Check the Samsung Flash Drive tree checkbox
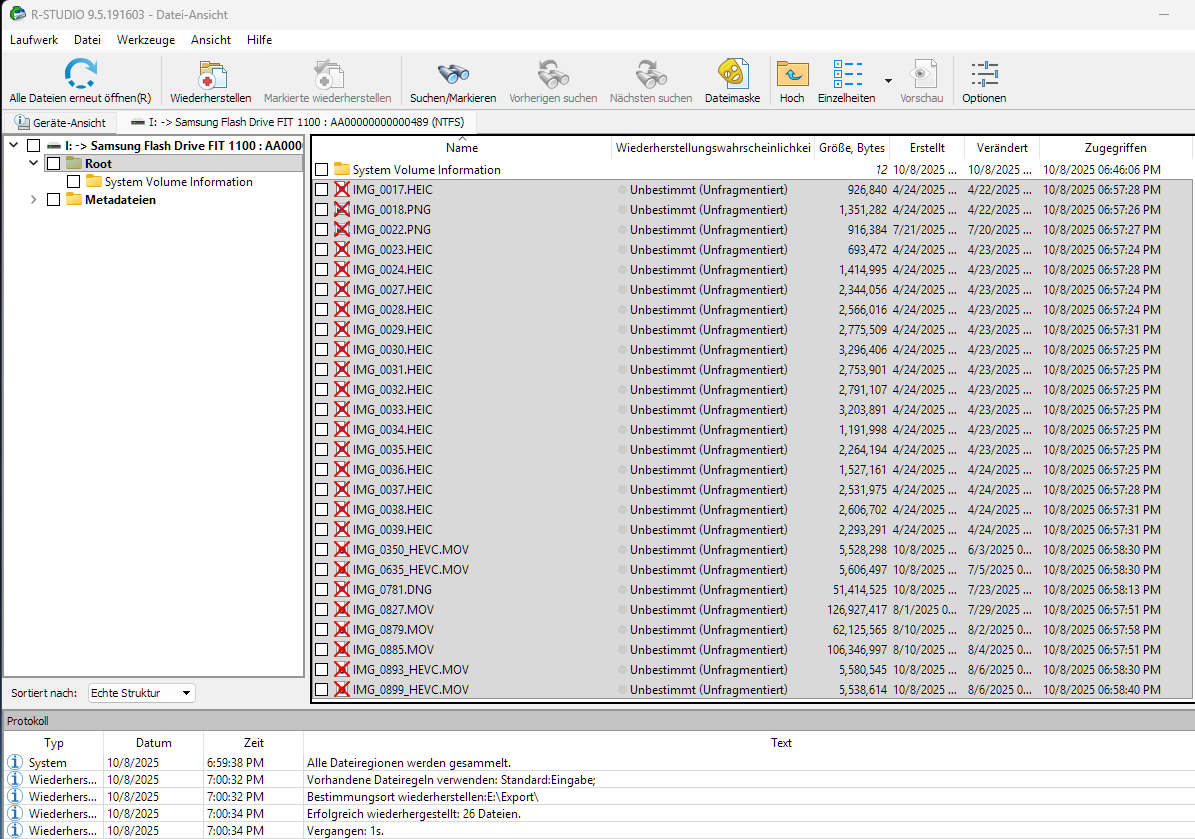The height and width of the screenshot is (839, 1195). pos(34,146)
